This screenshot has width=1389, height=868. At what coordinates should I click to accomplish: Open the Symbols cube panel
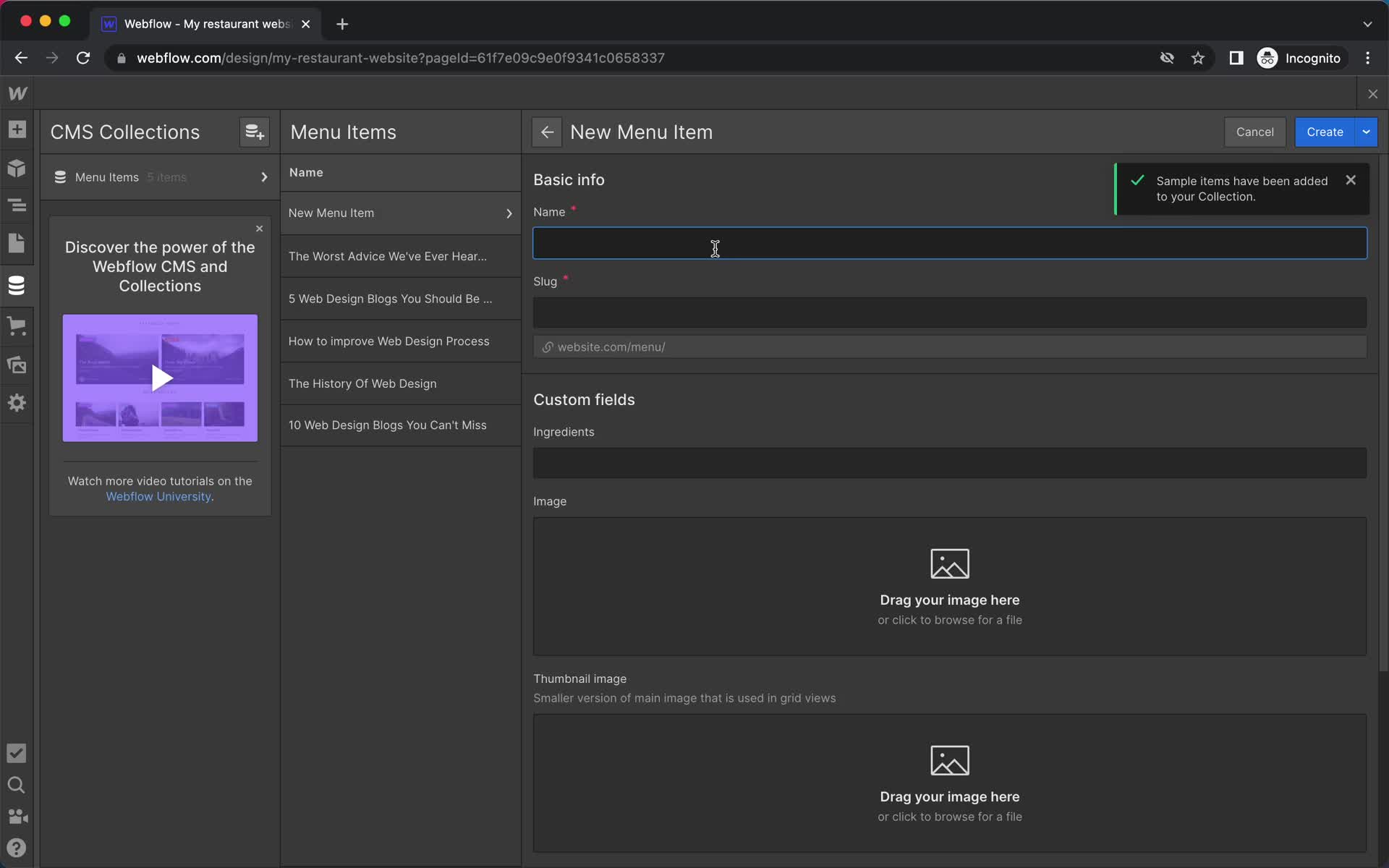click(x=17, y=169)
